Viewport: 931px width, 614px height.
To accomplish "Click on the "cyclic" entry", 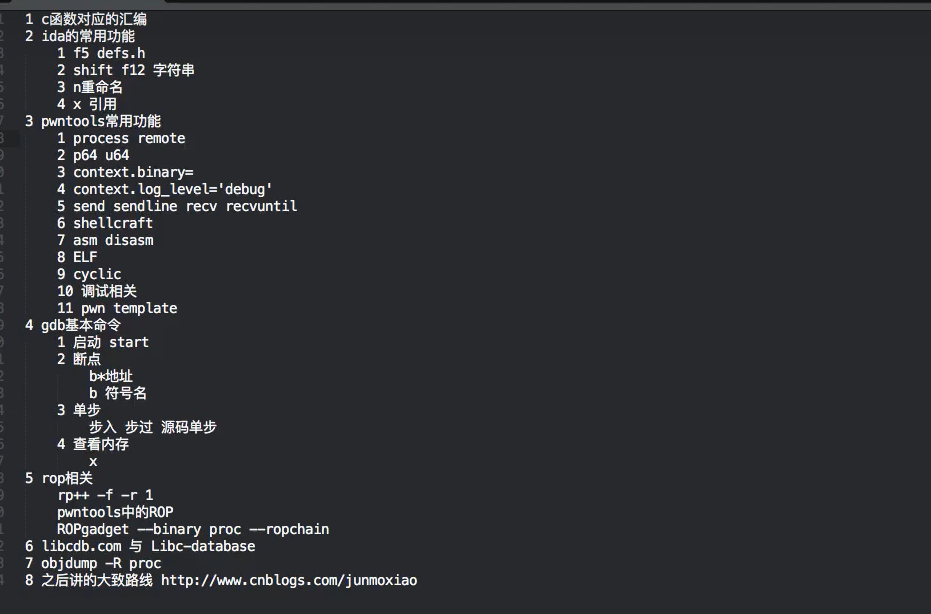I will (97, 274).
